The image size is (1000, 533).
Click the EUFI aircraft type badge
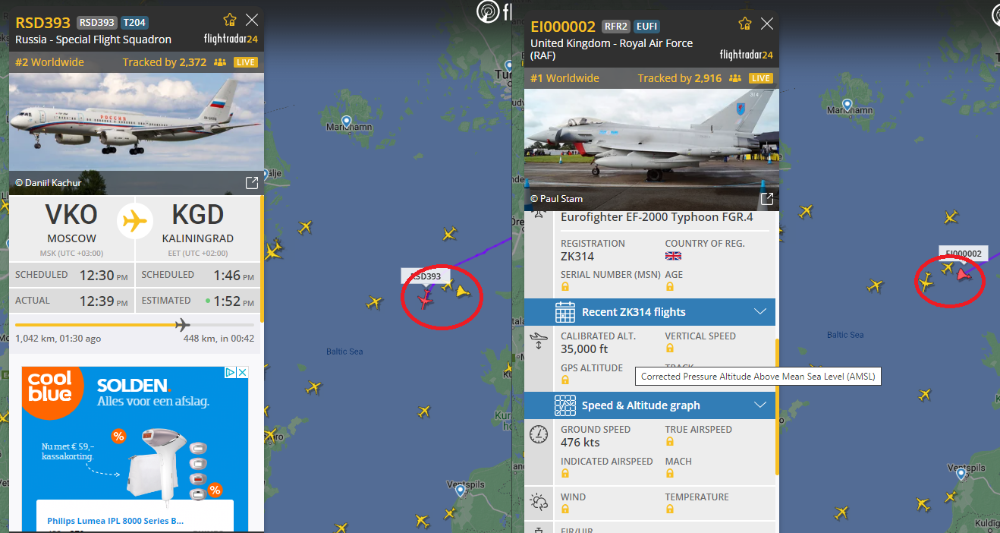(x=647, y=26)
